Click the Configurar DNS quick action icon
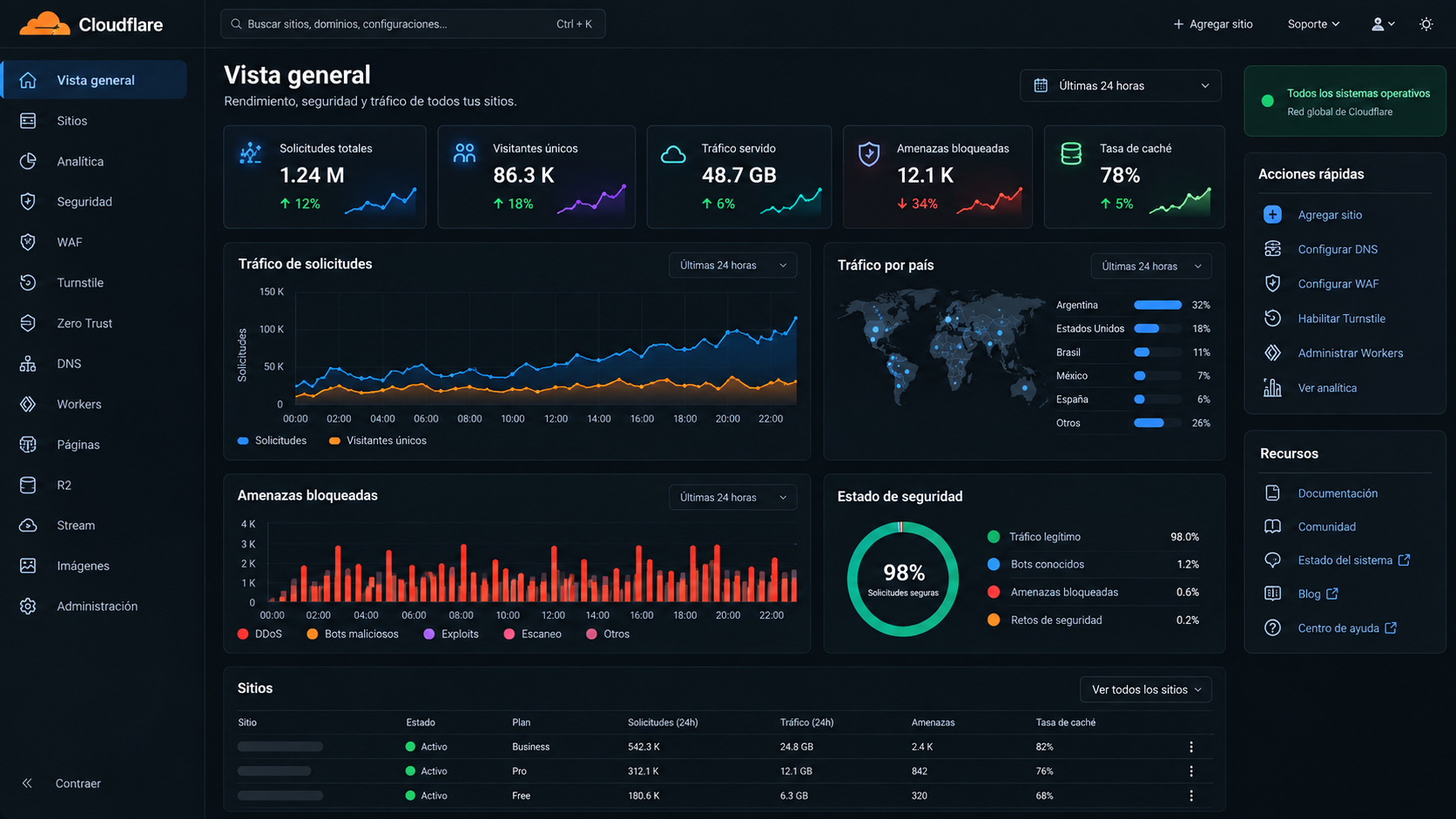Viewport: 1456px width, 819px height. (x=1272, y=249)
